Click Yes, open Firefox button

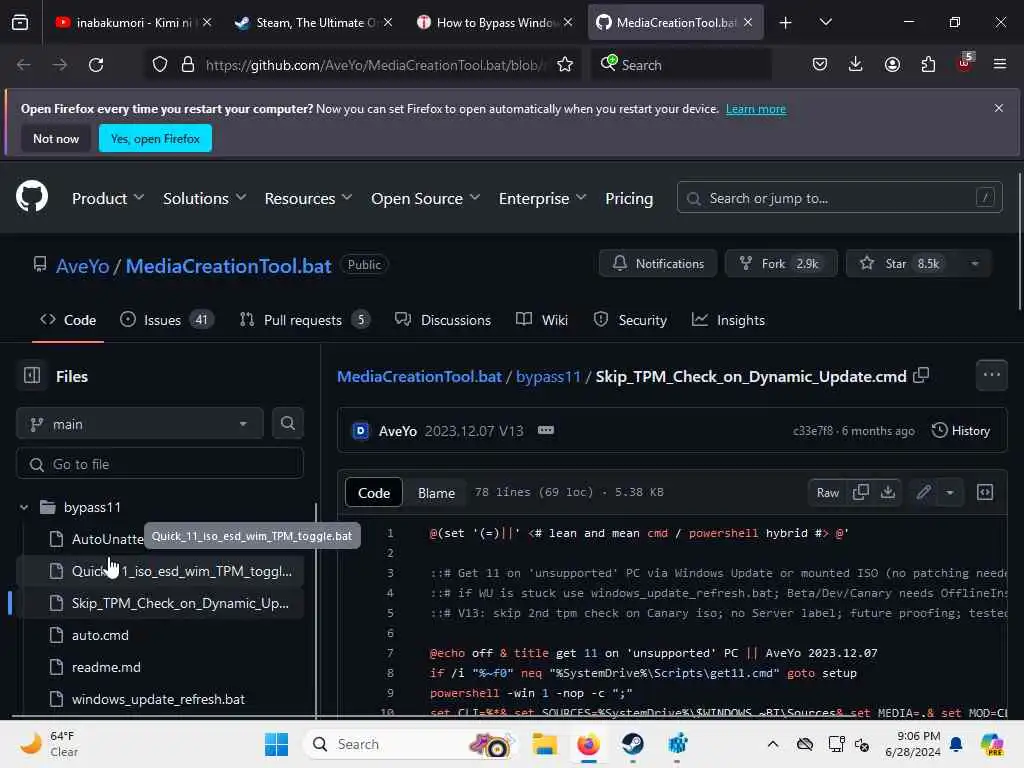coord(155,138)
